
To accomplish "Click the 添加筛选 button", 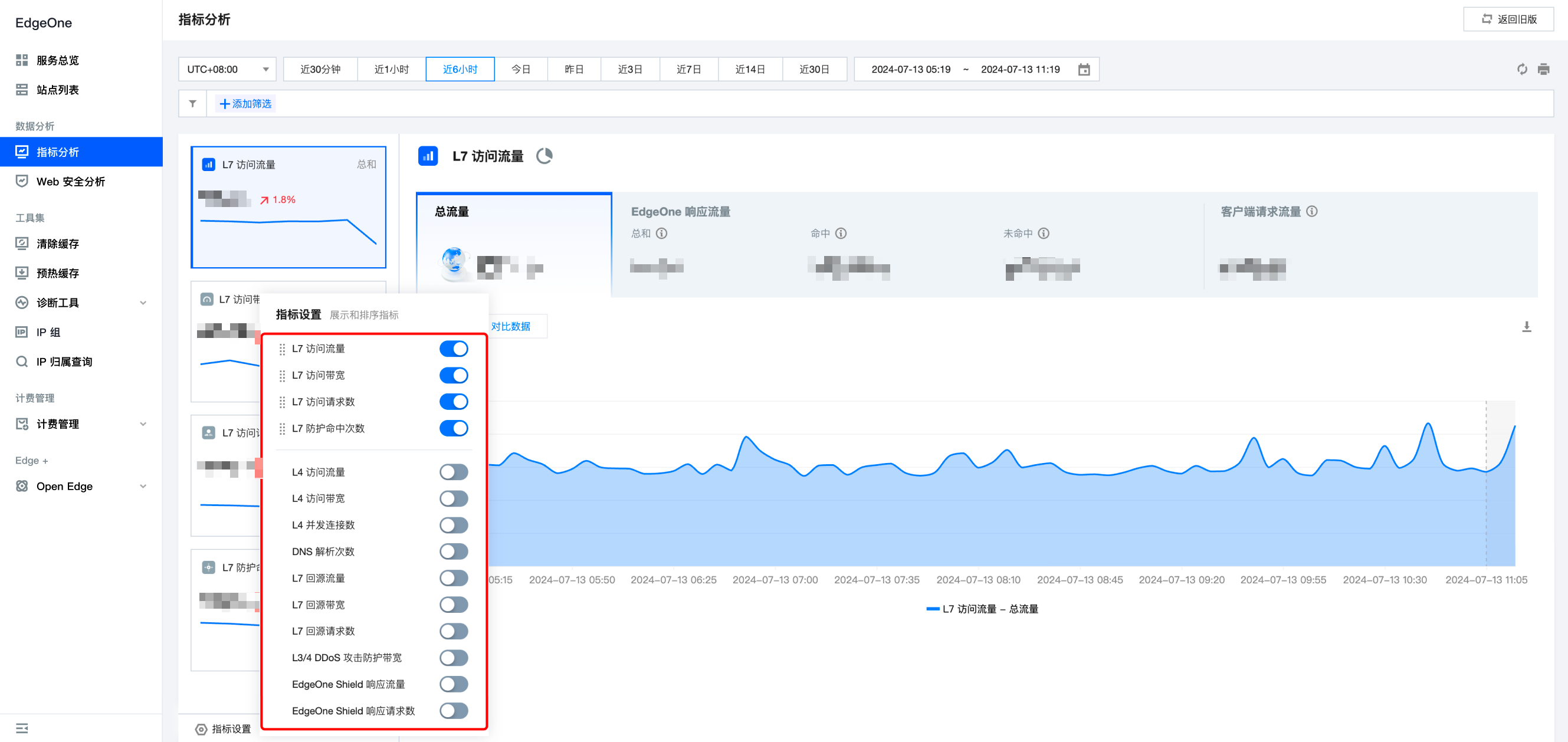I will [x=245, y=103].
